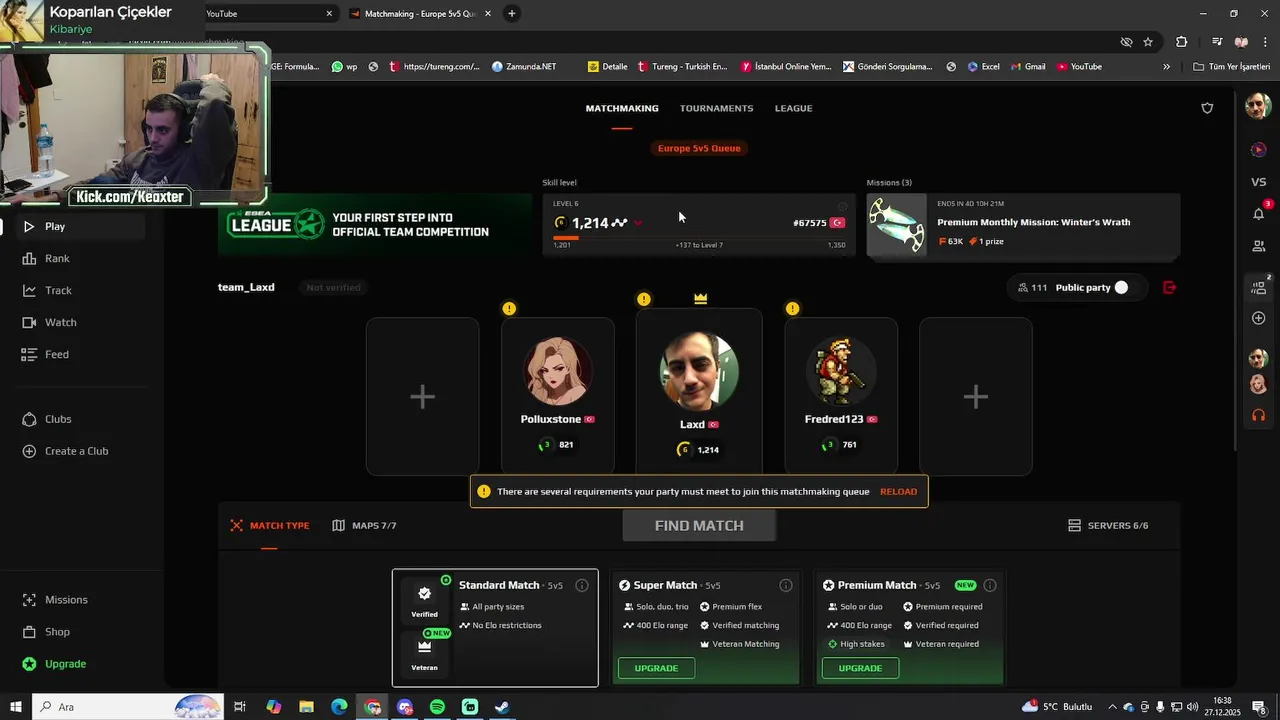
Task: Expand the skill level dropdown arrow
Action: coord(638,223)
